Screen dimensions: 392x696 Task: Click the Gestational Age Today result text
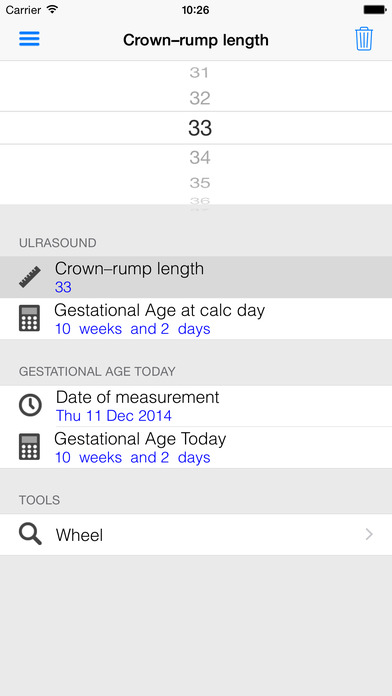[x=132, y=458]
